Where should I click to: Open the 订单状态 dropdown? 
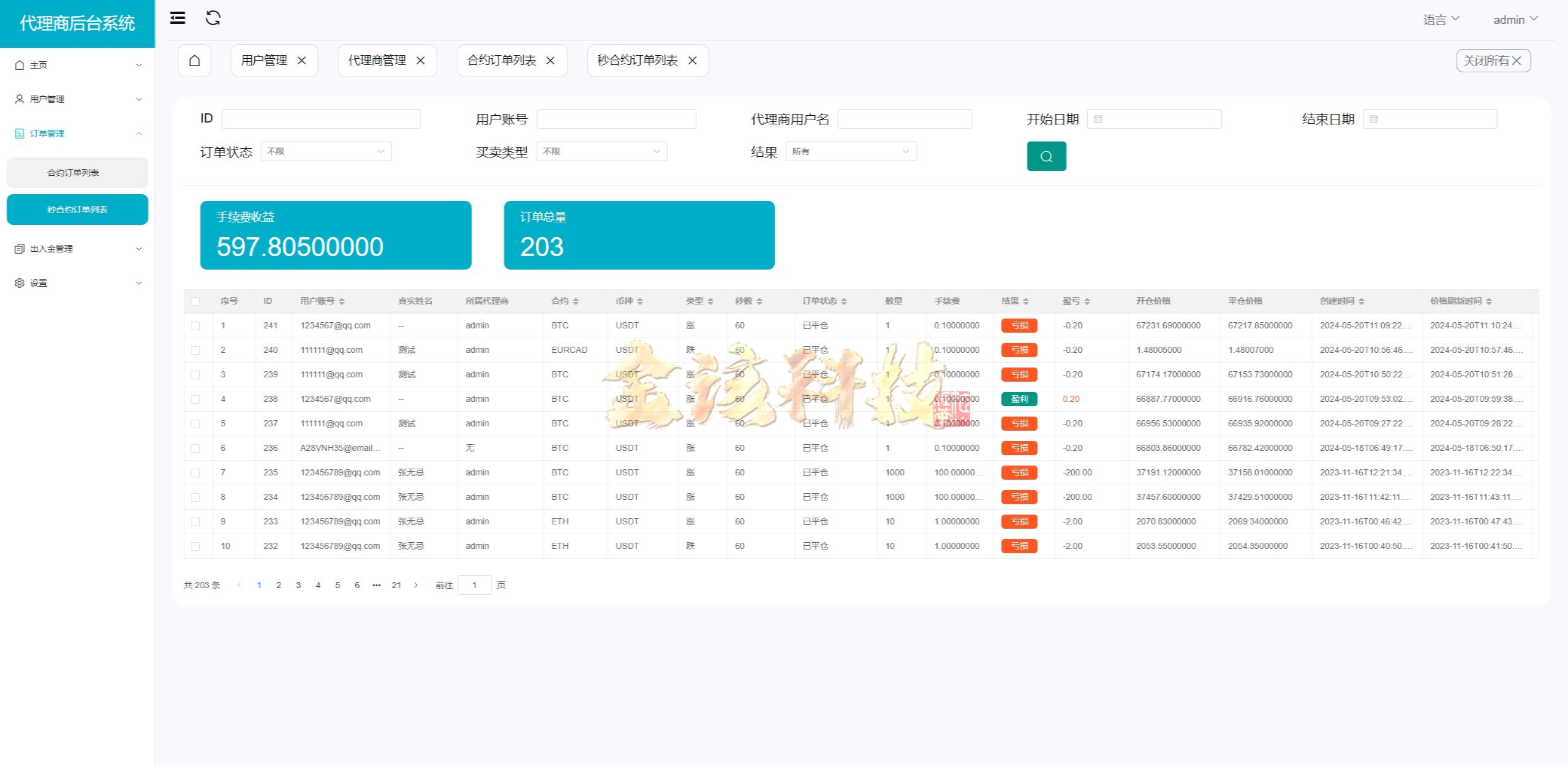pyautogui.click(x=326, y=151)
